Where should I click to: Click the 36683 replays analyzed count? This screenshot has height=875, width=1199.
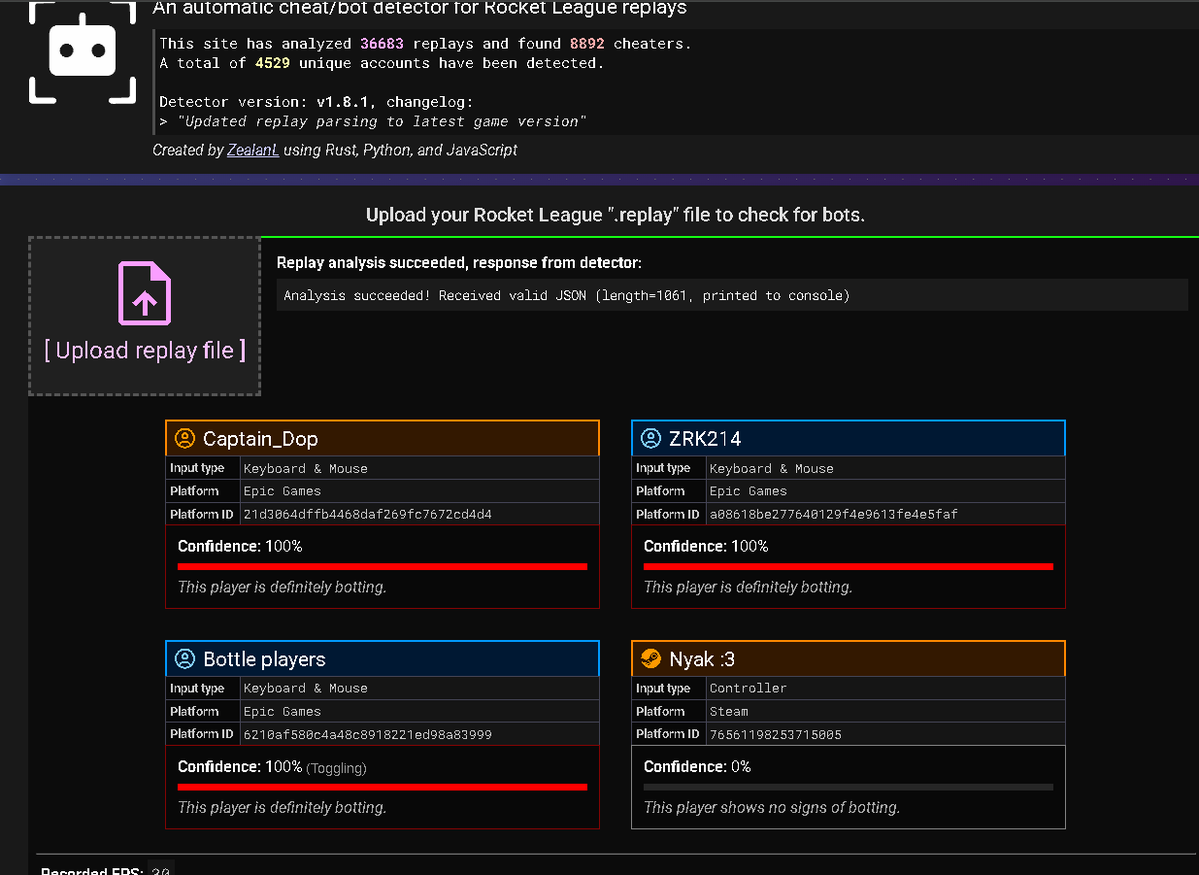tap(382, 44)
